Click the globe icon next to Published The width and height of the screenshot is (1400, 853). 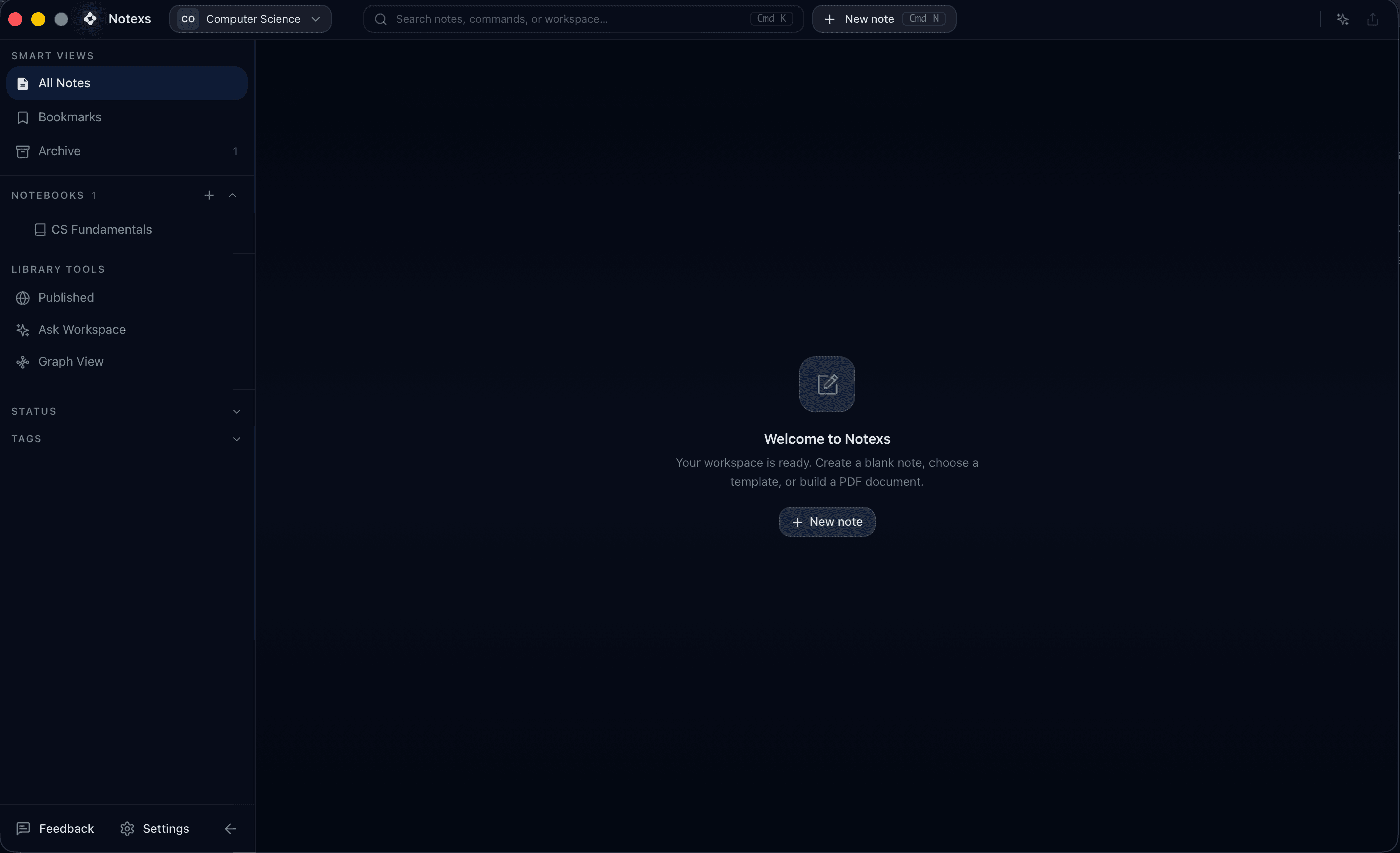pyautogui.click(x=22, y=298)
